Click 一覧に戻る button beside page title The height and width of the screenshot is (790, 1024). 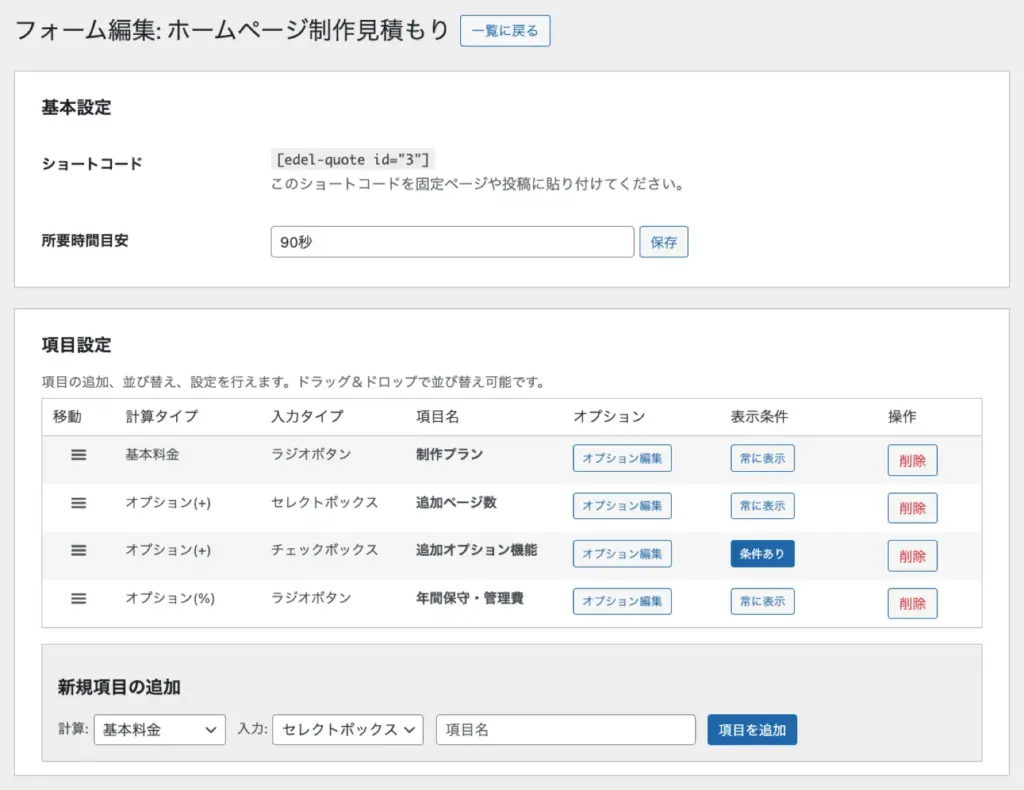click(505, 31)
